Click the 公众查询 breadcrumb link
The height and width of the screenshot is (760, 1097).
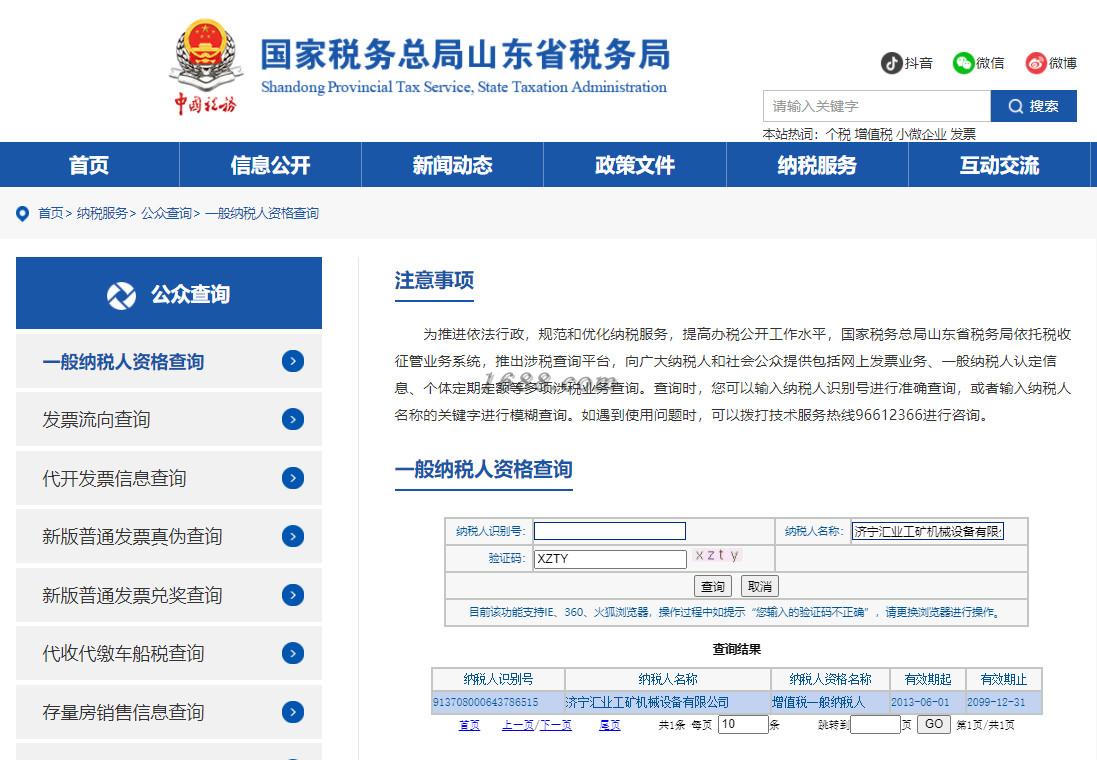167,213
